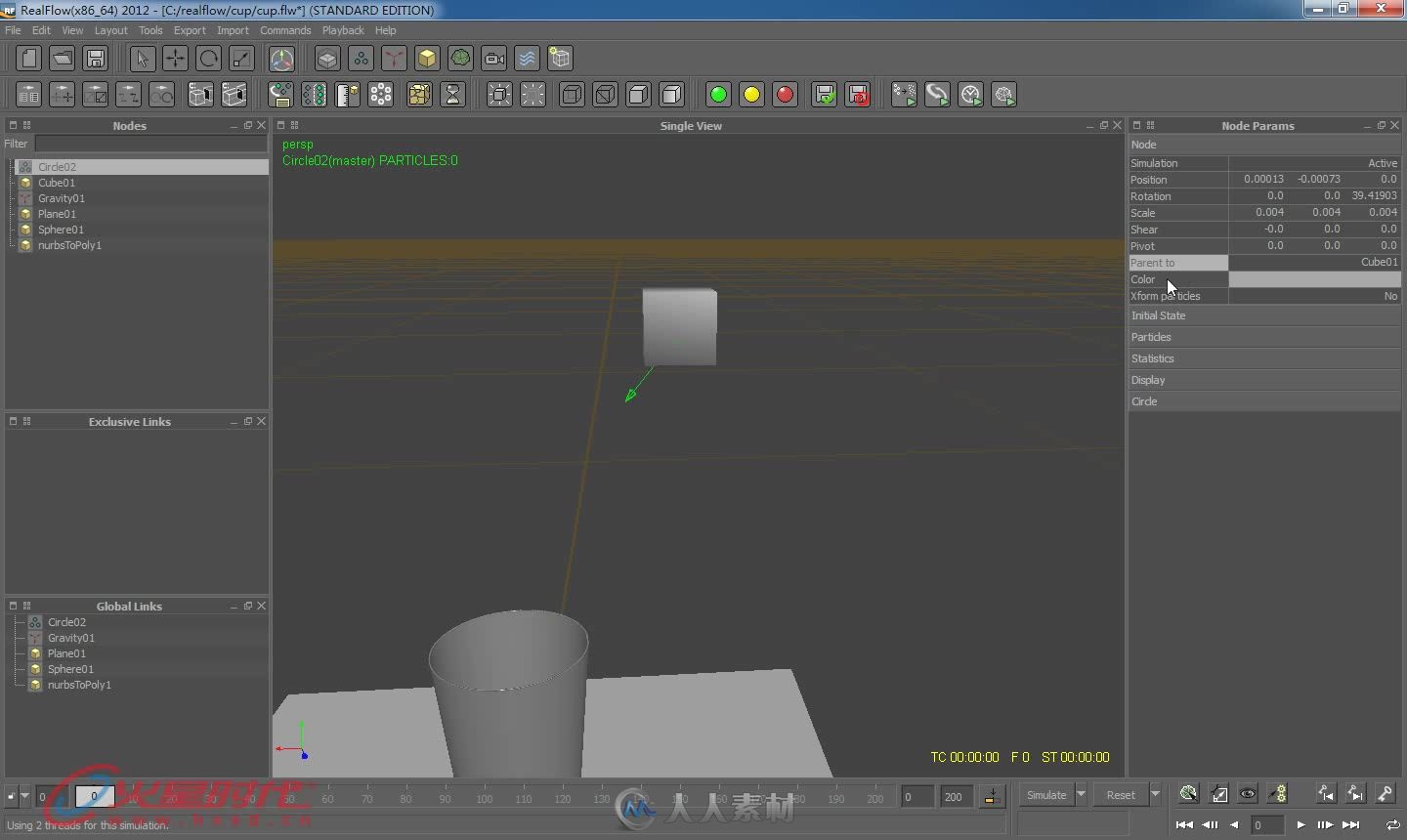Expand the Statistics section
Image resolution: width=1407 pixels, height=840 pixels.
[1264, 358]
